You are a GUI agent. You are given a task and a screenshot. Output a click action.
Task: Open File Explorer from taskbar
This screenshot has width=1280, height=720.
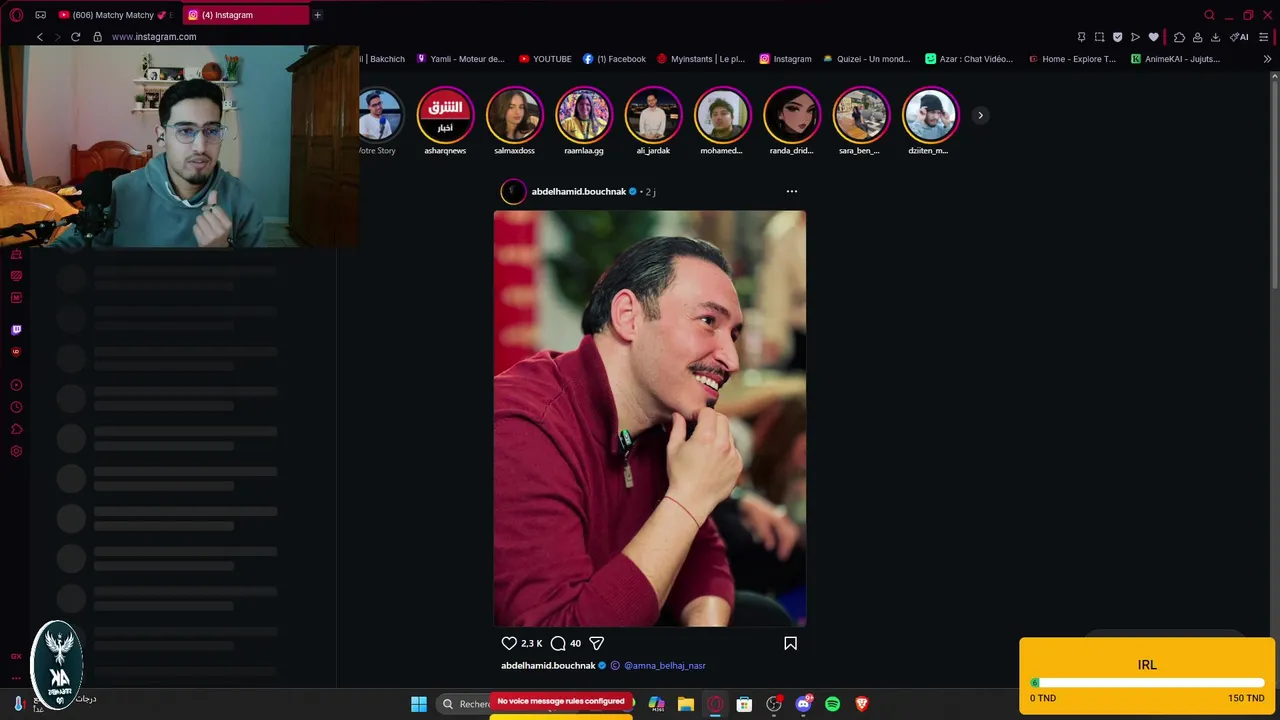(685, 704)
